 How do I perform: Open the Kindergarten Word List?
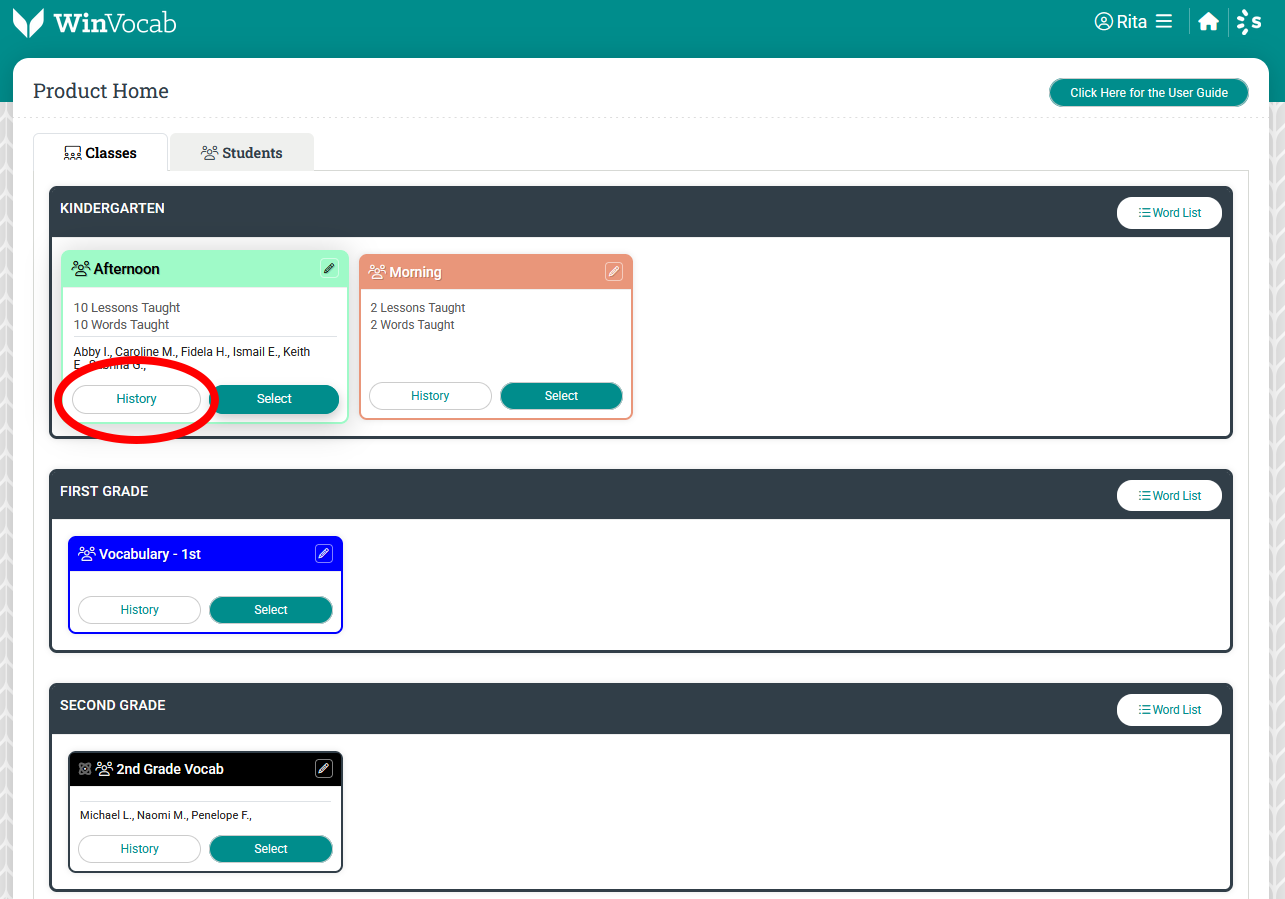(1169, 213)
